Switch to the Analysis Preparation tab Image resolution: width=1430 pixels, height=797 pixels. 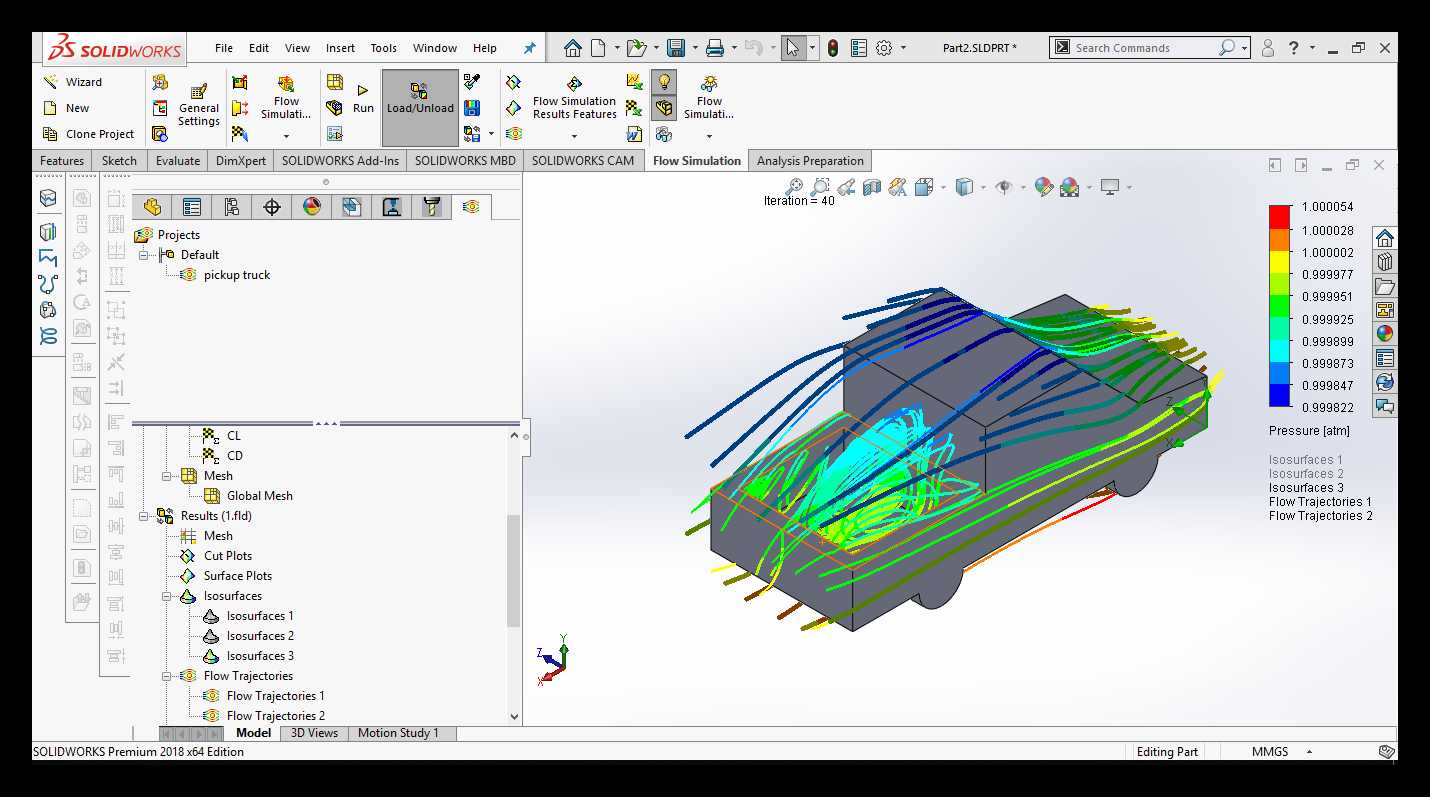click(x=810, y=161)
